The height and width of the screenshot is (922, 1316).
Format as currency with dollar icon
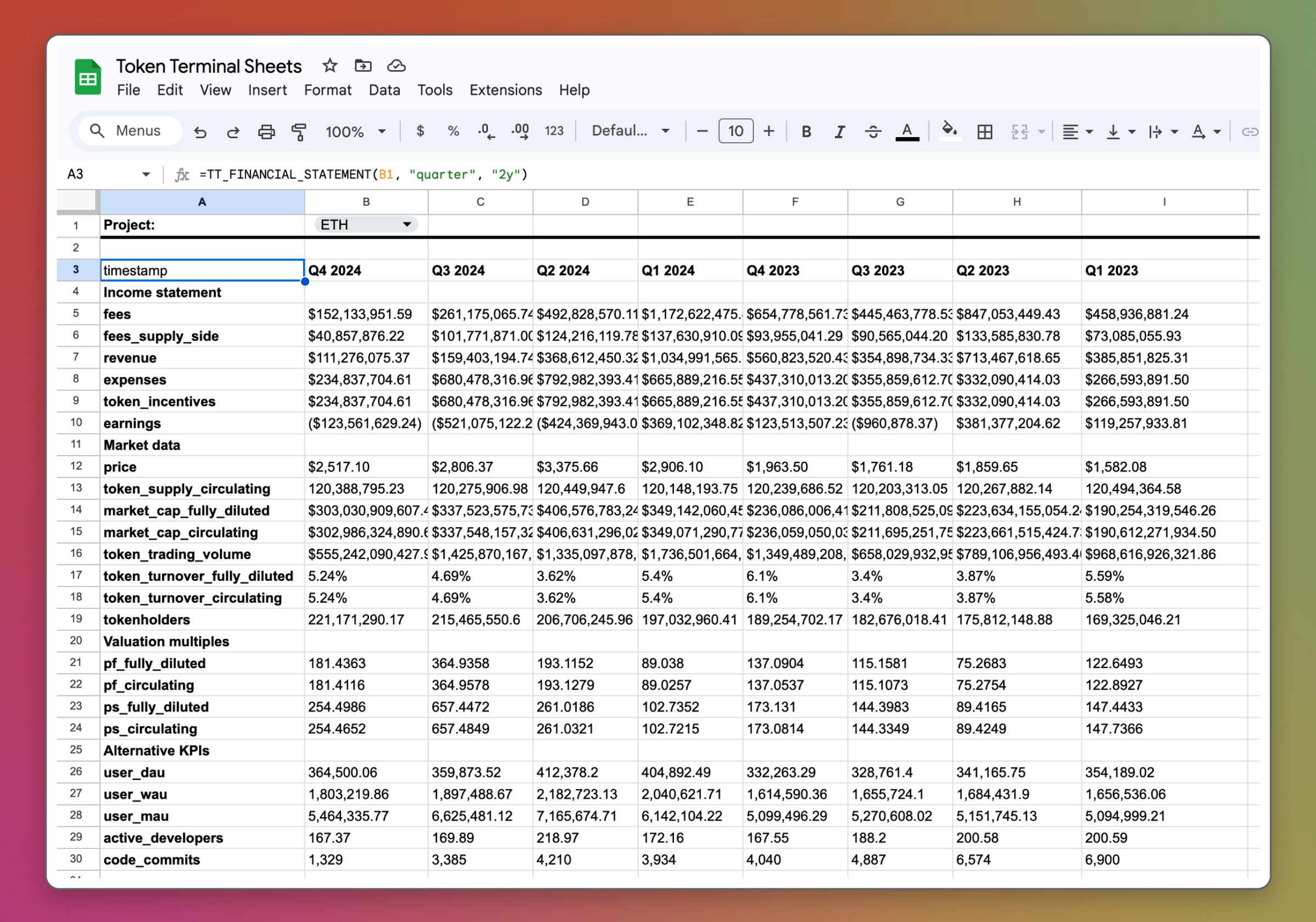coord(420,131)
